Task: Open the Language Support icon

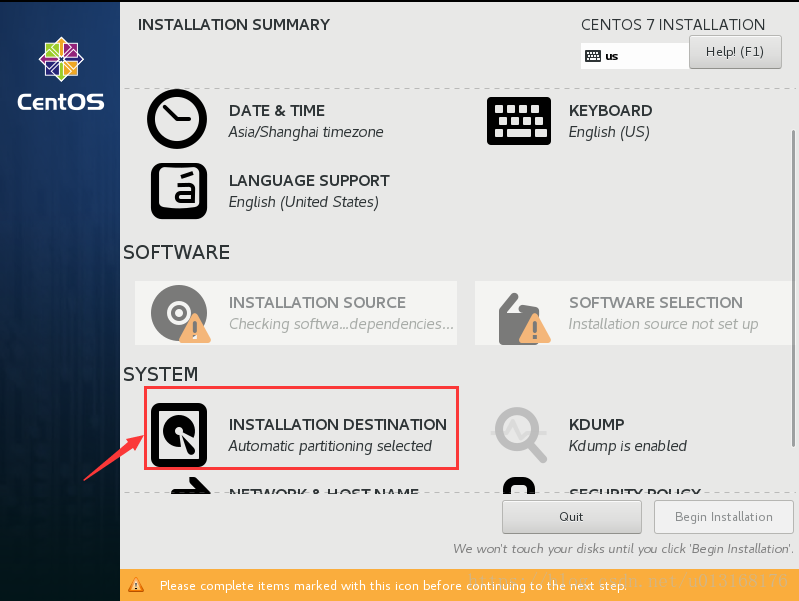Action: [179, 191]
